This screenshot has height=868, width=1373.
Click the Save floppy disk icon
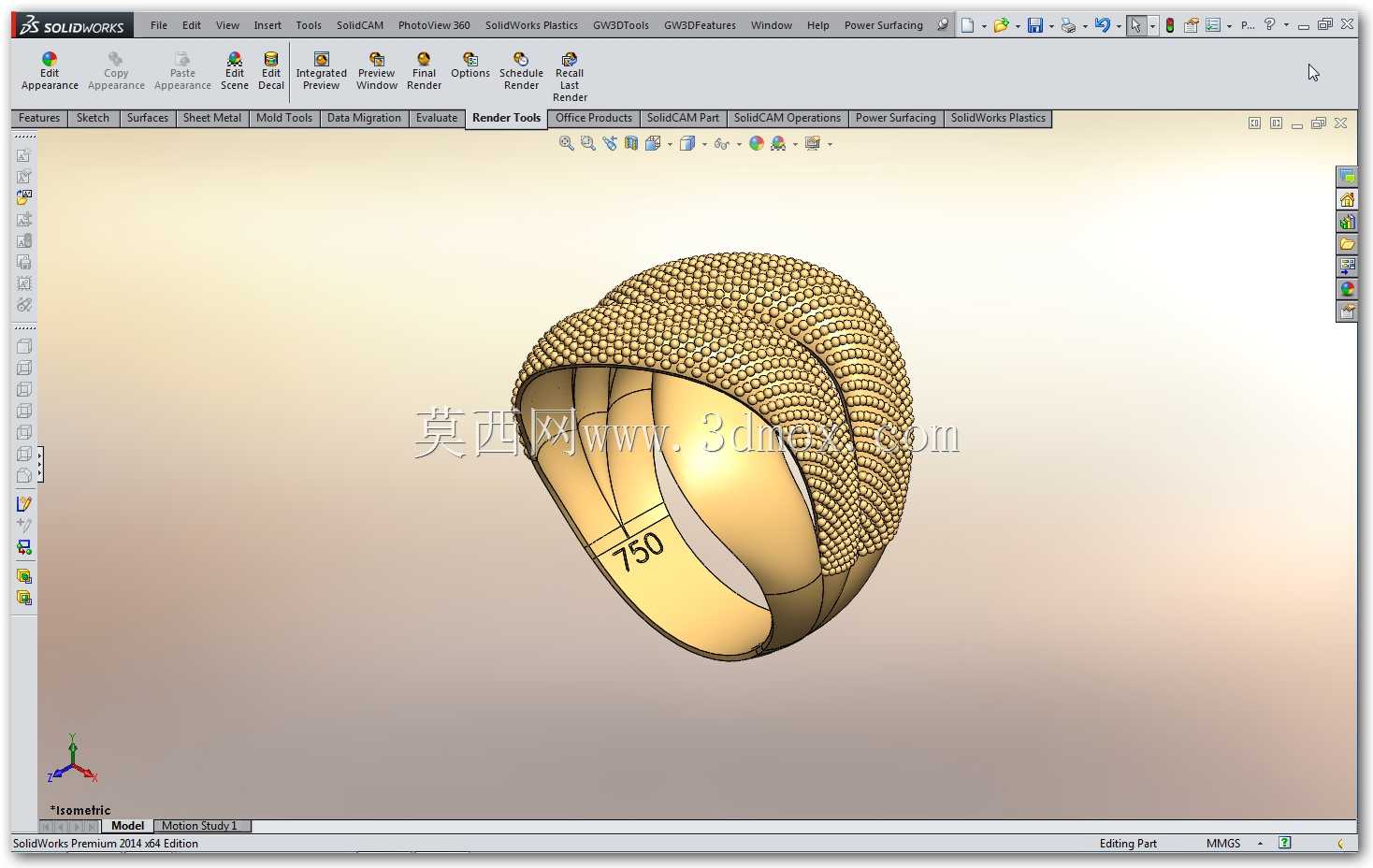[x=1034, y=25]
